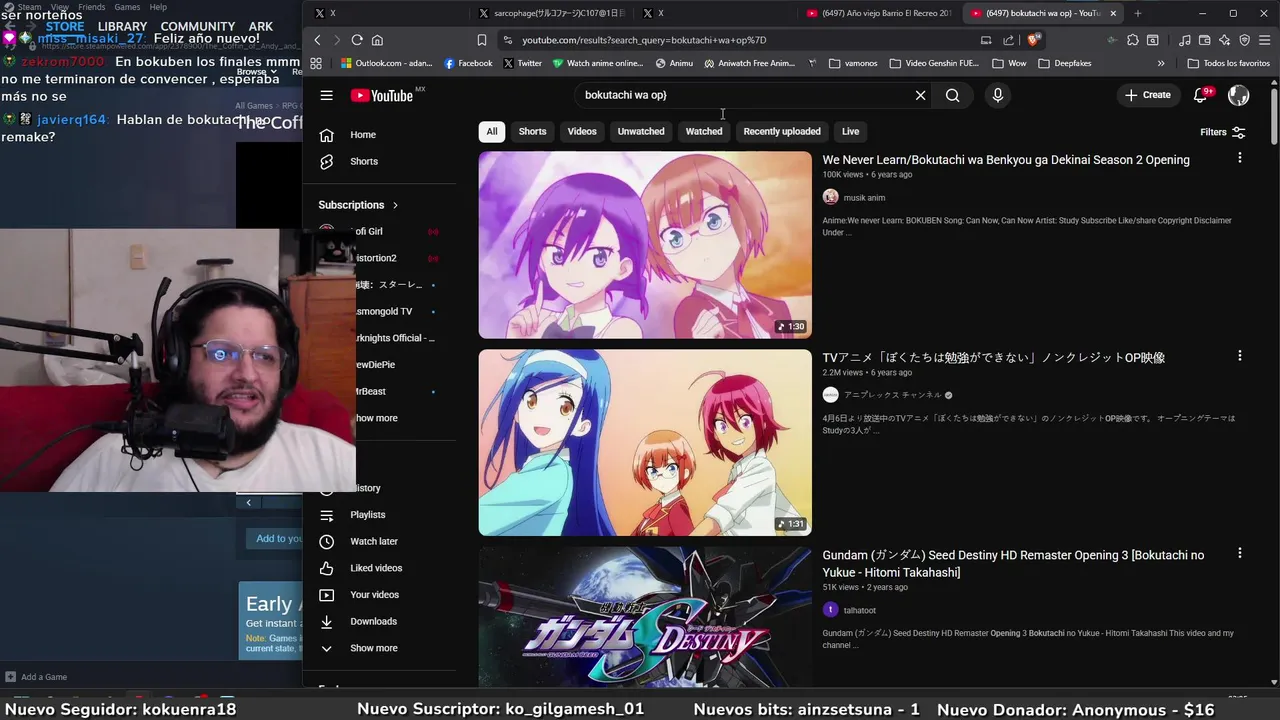Open the options menu for the Gundam Seed Destiny video
Image resolution: width=1280 pixels, height=720 pixels.
tap(1240, 553)
